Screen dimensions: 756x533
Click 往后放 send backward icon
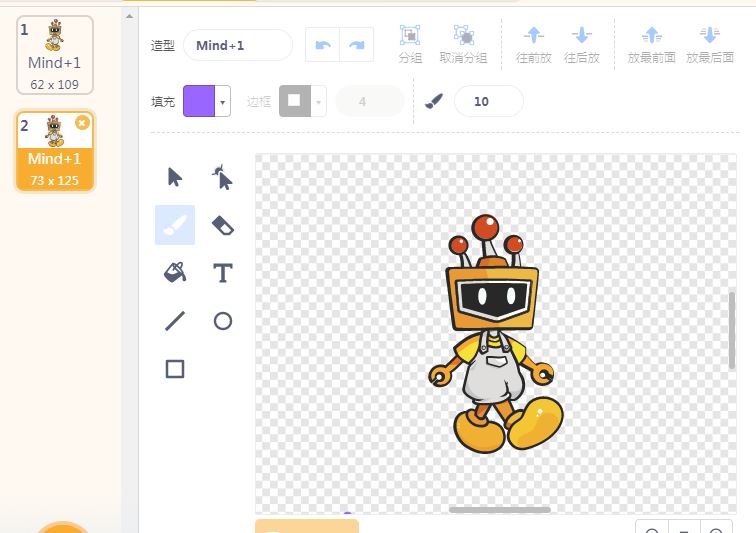click(581, 35)
